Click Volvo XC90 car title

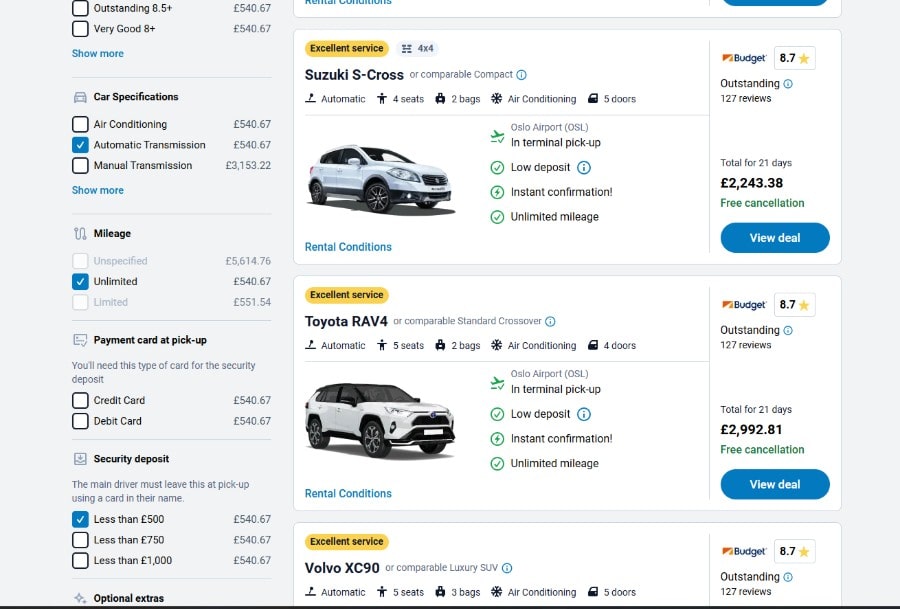[342, 568]
